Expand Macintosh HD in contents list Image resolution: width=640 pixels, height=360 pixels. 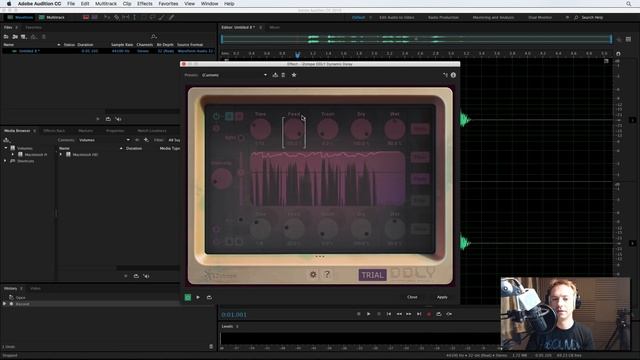click(61, 155)
